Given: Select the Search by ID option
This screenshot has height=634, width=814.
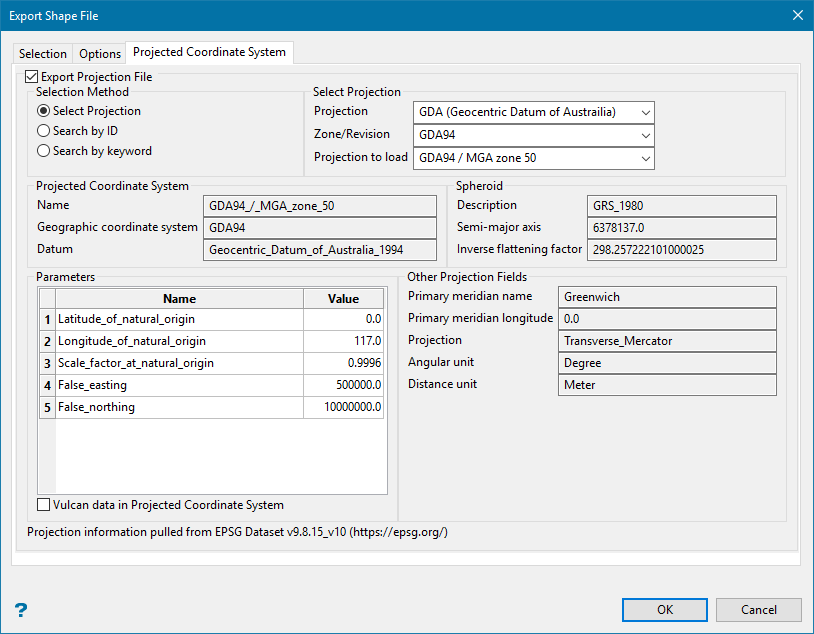Looking at the screenshot, I should pos(43,131).
